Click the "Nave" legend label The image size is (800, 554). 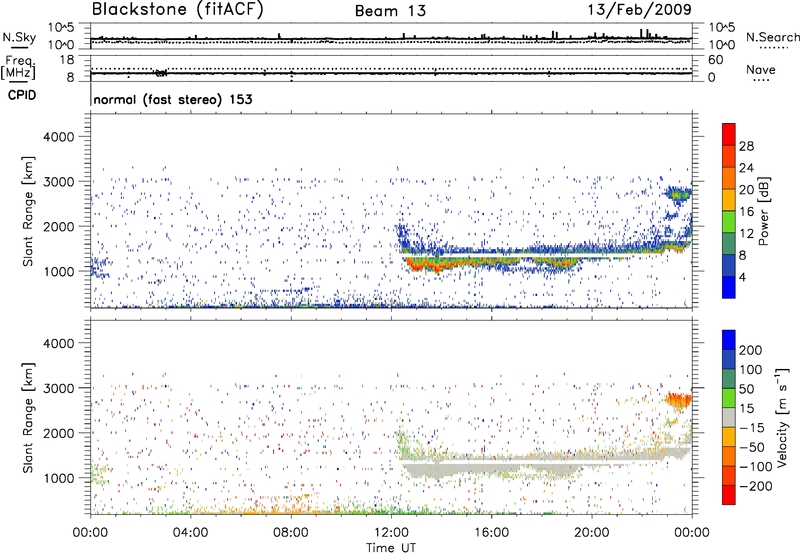click(761, 69)
